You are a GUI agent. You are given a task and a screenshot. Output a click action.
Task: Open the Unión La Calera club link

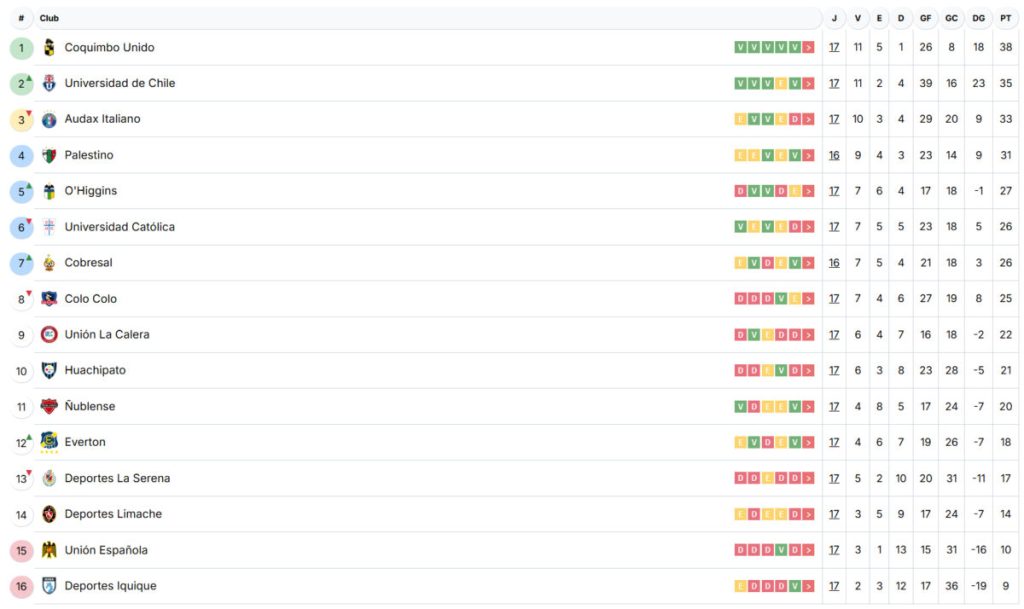[107, 334]
